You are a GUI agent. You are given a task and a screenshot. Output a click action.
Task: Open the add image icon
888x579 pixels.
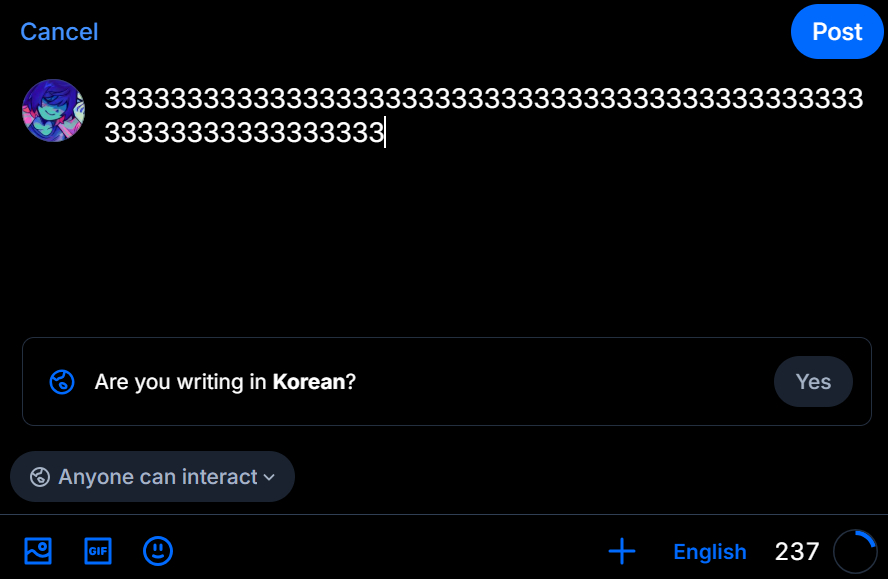(x=38, y=551)
